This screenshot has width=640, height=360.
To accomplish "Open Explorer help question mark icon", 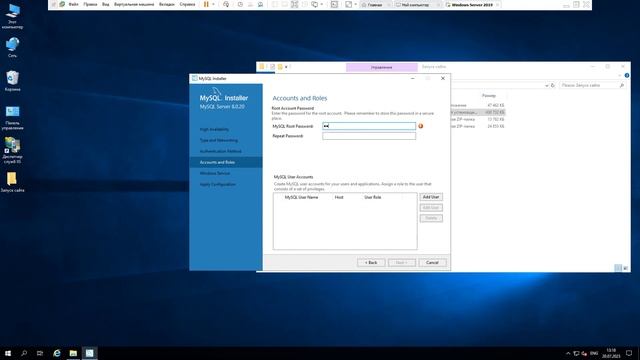I will [x=627, y=76].
